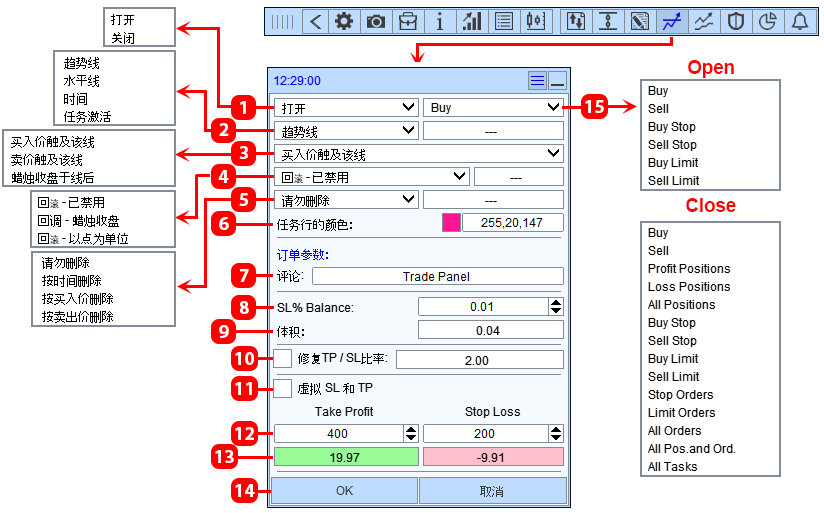Viewport: 824px width, 513px height.
Task: Click the 12:29:00 panel title time
Action: coord(297,81)
